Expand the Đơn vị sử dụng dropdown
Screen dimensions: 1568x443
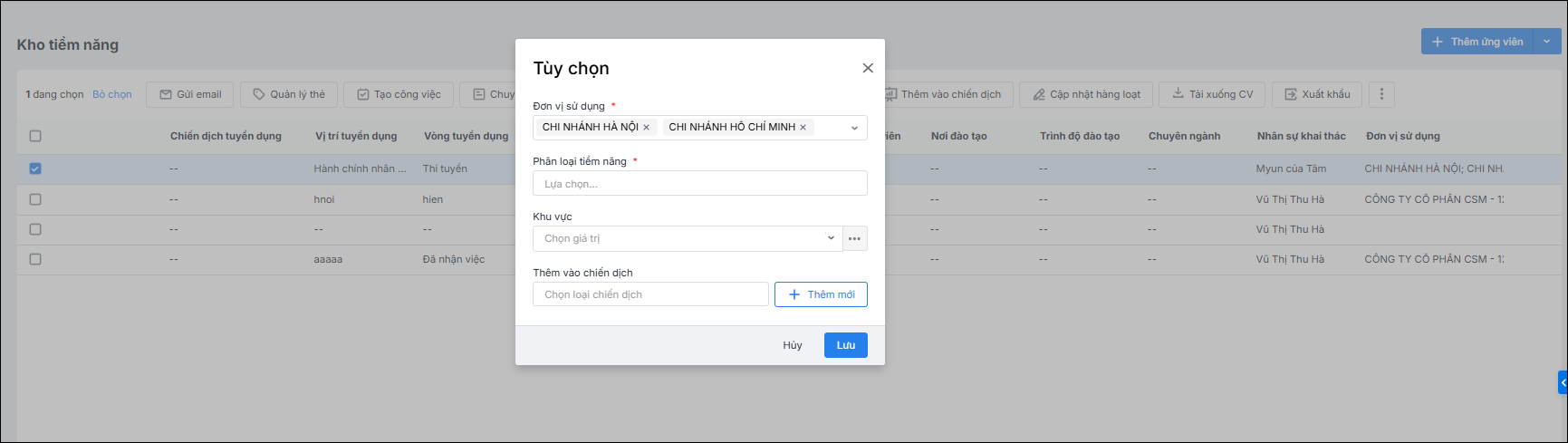853,128
